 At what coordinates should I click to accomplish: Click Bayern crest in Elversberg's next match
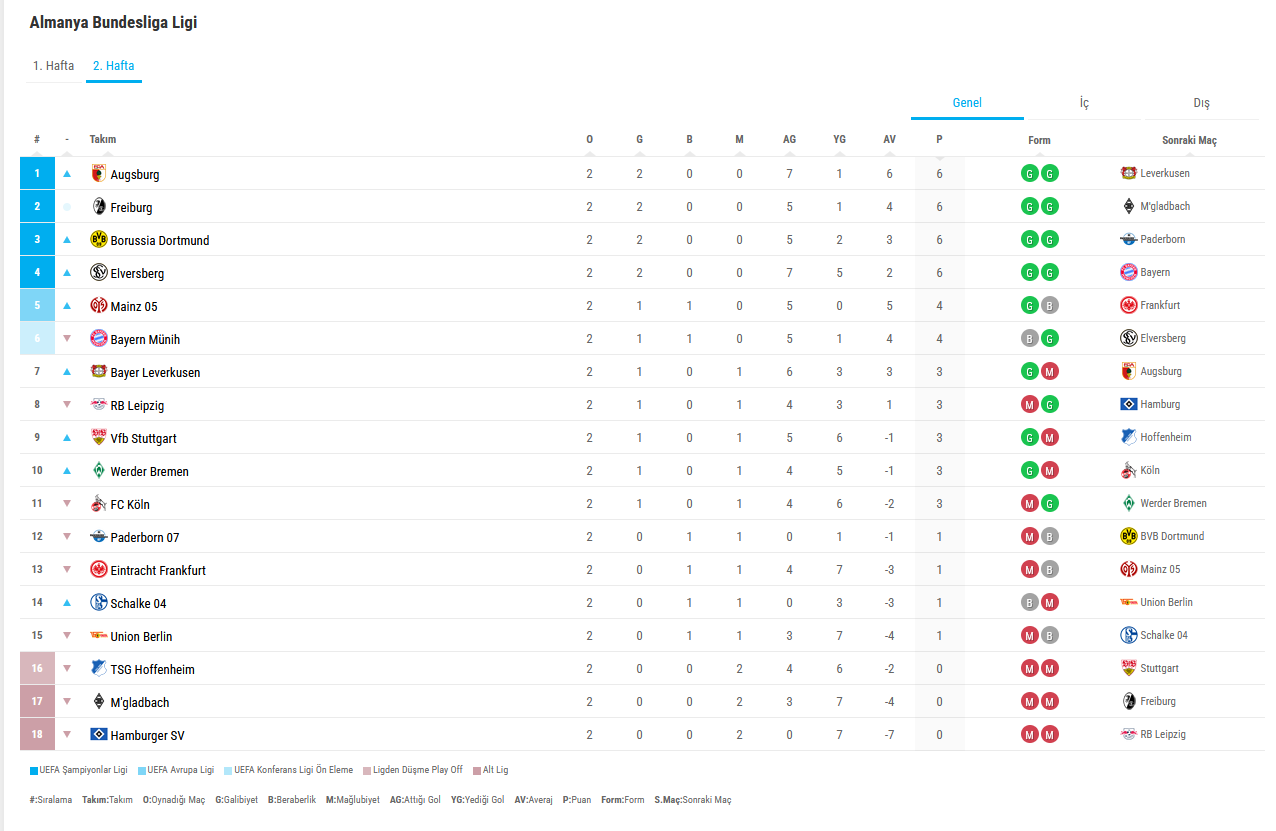tap(1129, 272)
